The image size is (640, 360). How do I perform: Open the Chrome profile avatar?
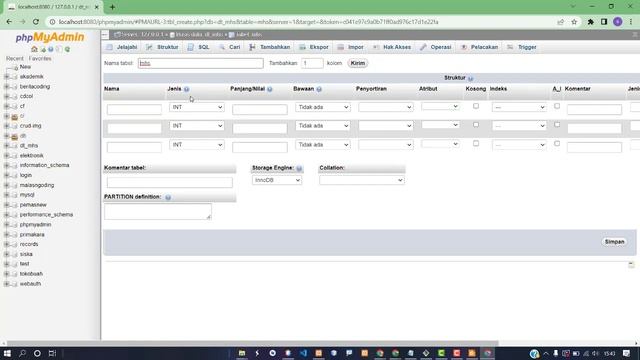click(x=618, y=22)
